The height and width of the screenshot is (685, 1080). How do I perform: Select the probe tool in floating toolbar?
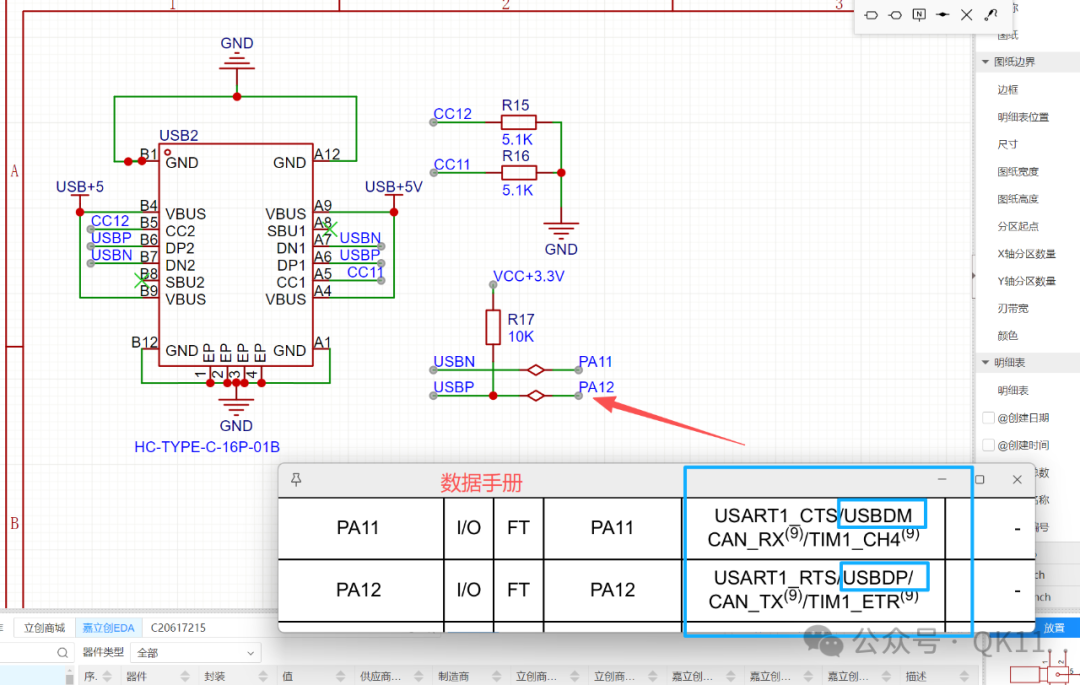click(x=990, y=14)
